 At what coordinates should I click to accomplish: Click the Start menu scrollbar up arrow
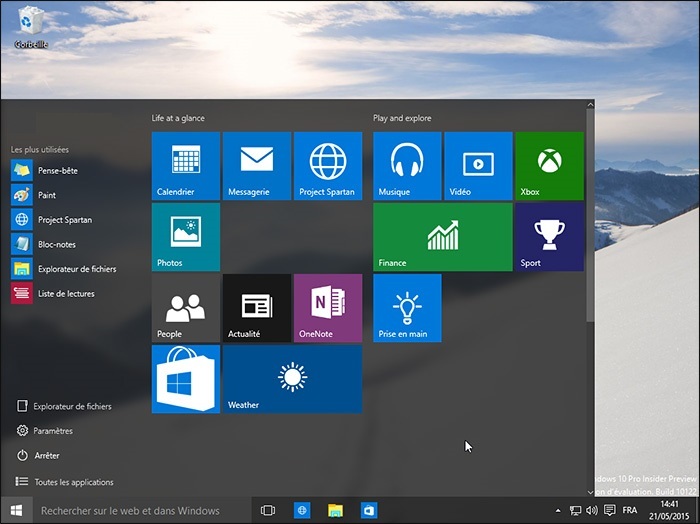coord(590,104)
